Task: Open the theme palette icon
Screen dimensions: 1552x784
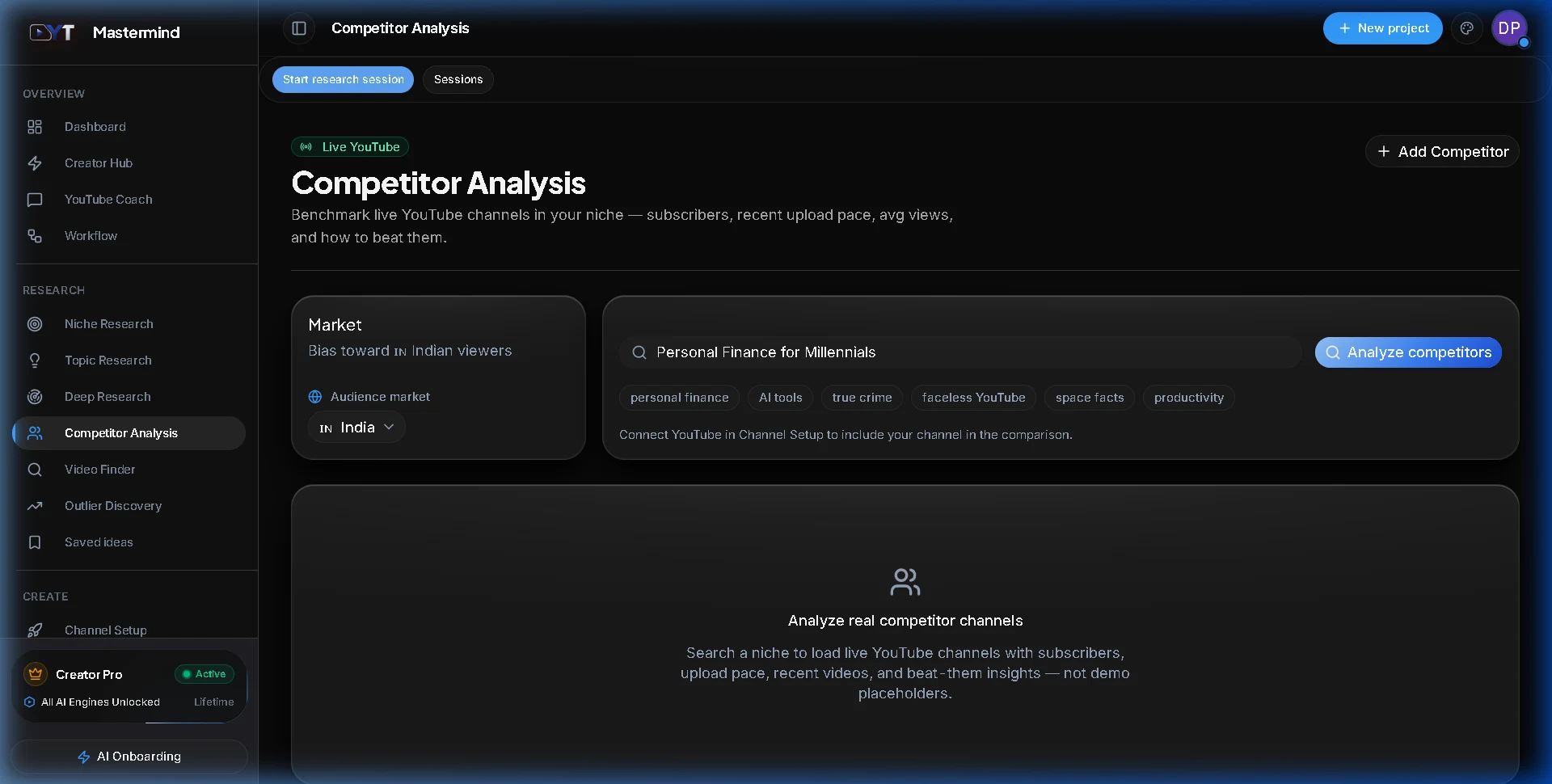Action: pyautogui.click(x=1466, y=28)
